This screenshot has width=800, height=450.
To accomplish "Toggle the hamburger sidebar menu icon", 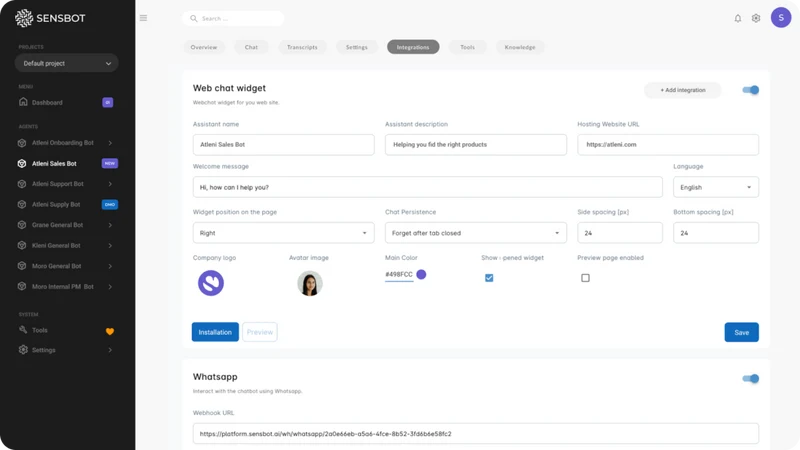I will pos(143,18).
